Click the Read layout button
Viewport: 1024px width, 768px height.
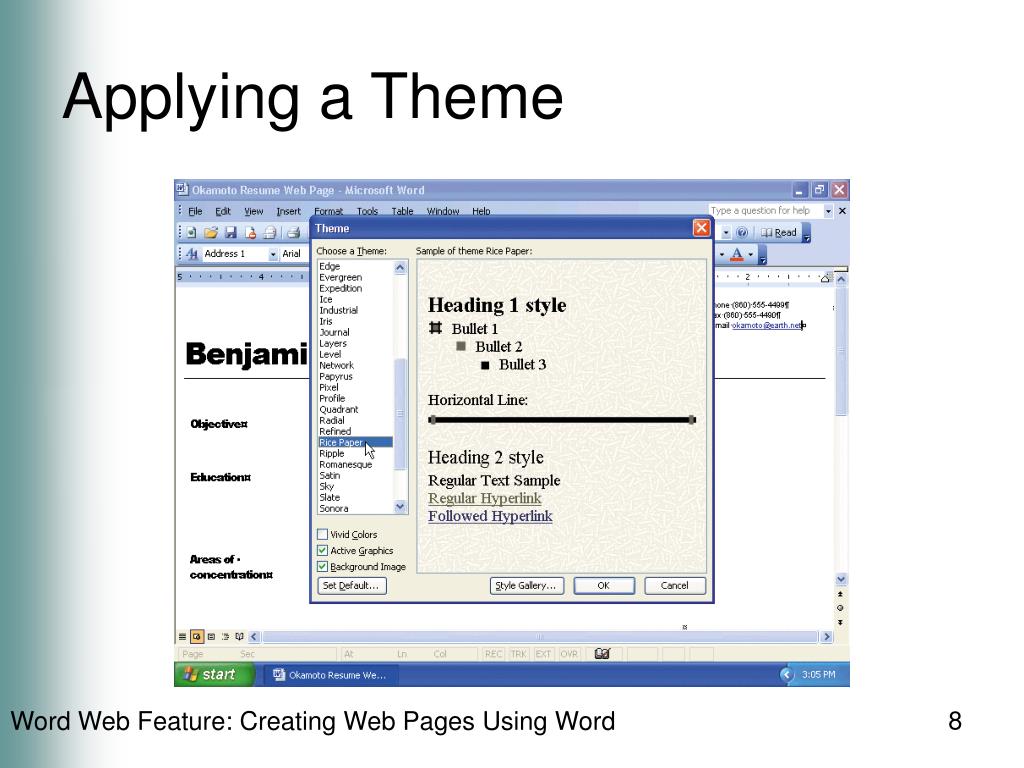[779, 232]
